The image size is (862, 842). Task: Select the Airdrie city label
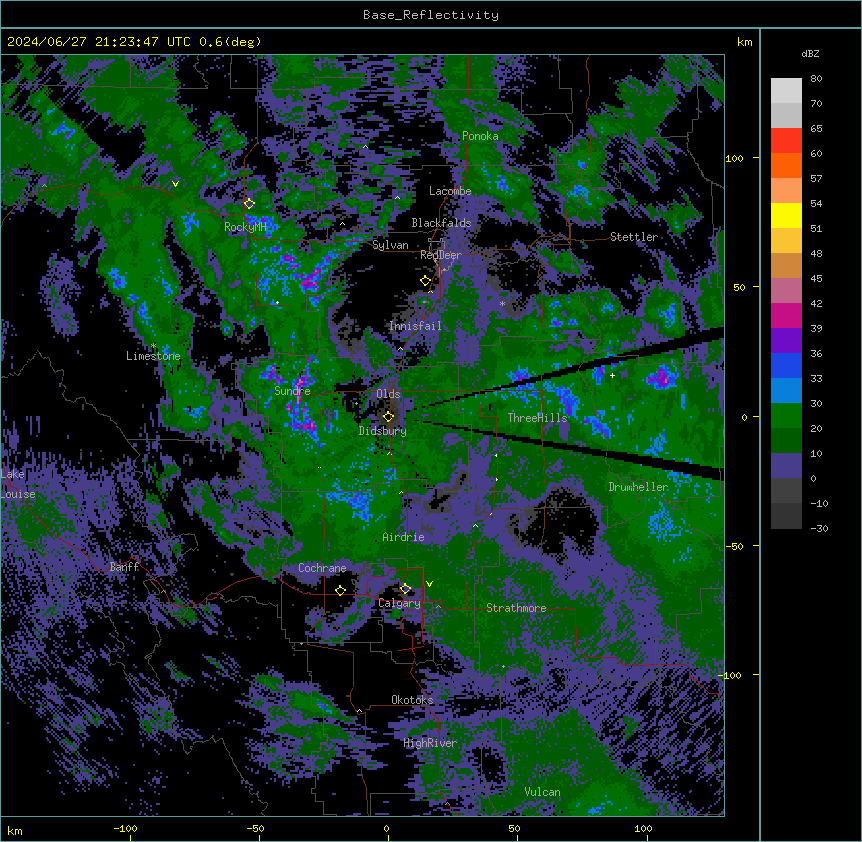click(404, 537)
